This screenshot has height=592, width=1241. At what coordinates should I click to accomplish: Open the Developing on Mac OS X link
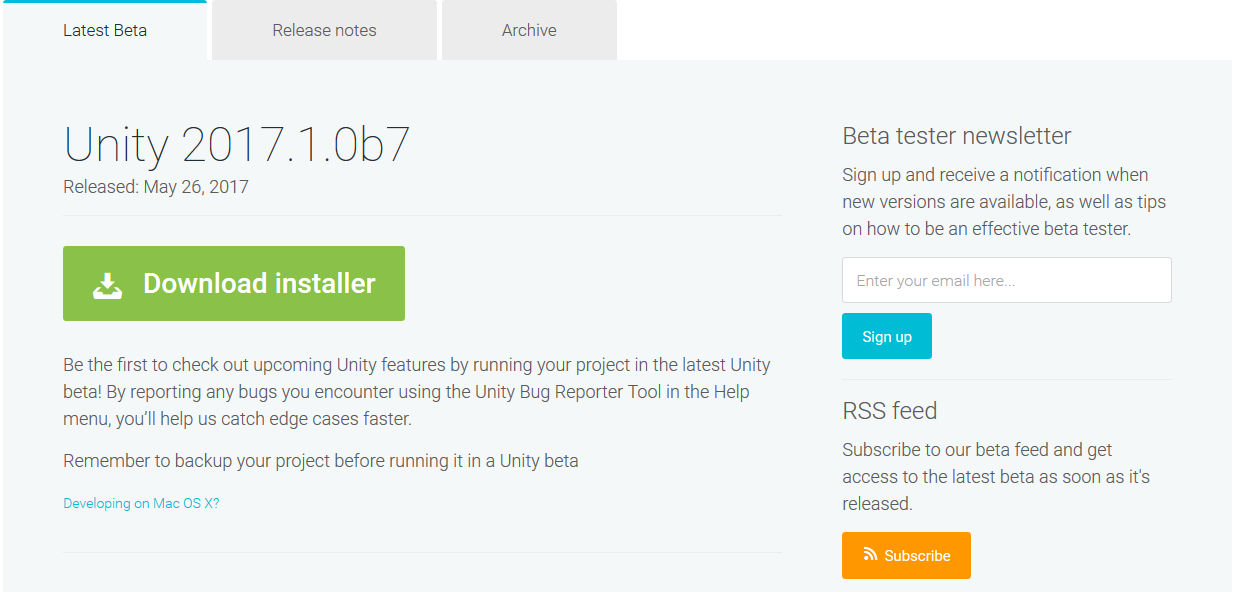tap(141, 503)
